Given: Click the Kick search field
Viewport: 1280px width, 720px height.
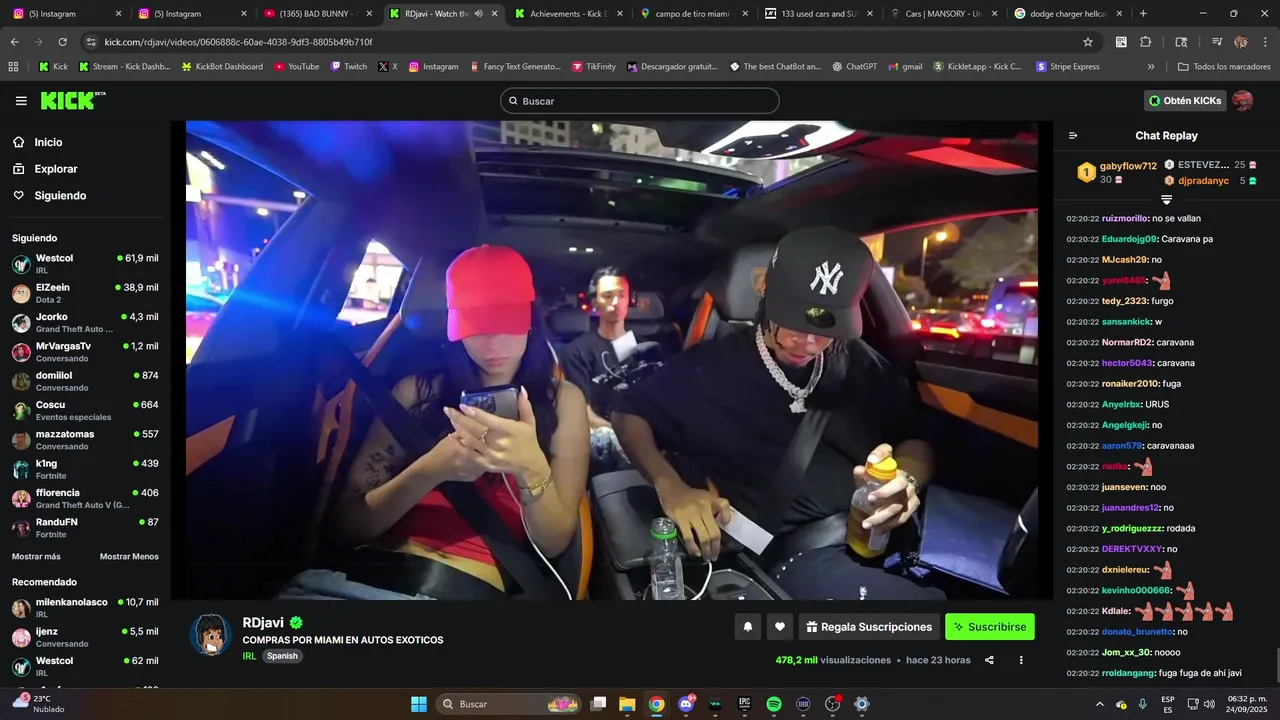Looking at the screenshot, I should 640,101.
